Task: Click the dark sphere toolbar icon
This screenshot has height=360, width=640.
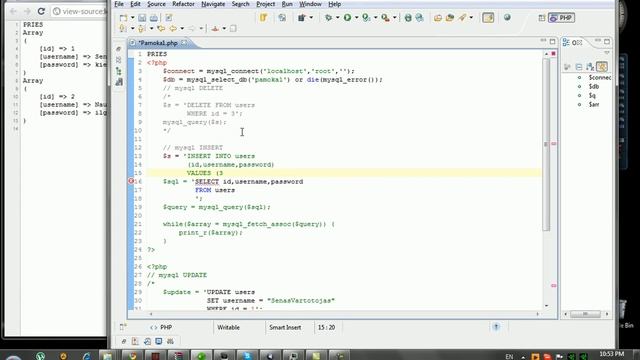Action: (507, 18)
